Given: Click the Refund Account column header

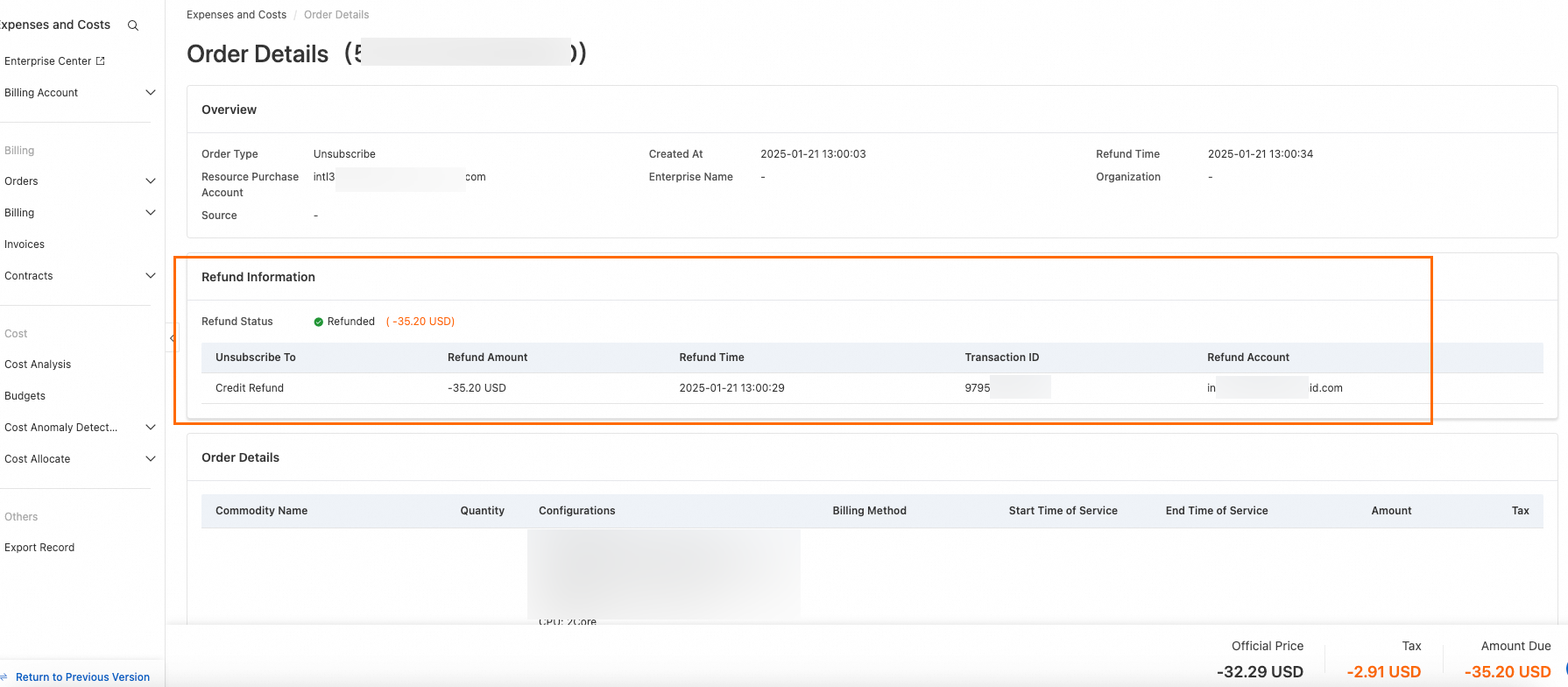Looking at the screenshot, I should [1248, 358].
